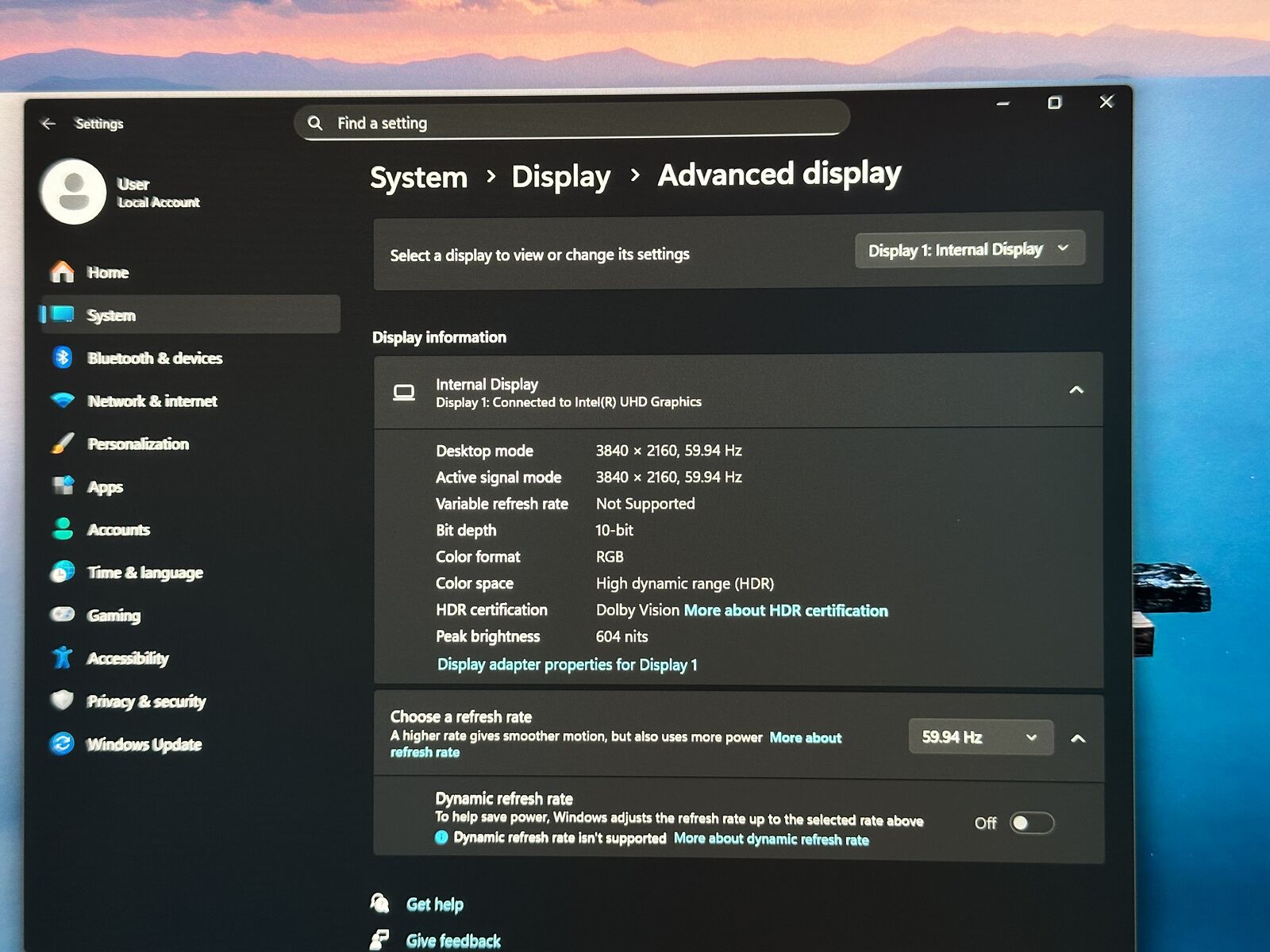Click the Find a setting search box
Image resolution: width=1270 pixels, height=952 pixels.
pyautogui.click(x=571, y=123)
